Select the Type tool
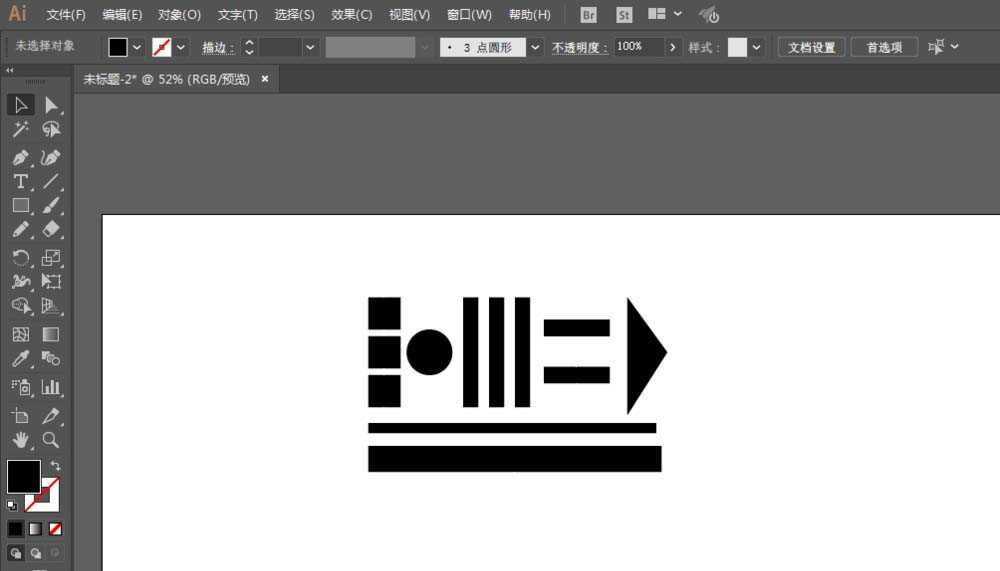Image resolution: width=1000 pixels, height=571 pixels. point(20,182)
